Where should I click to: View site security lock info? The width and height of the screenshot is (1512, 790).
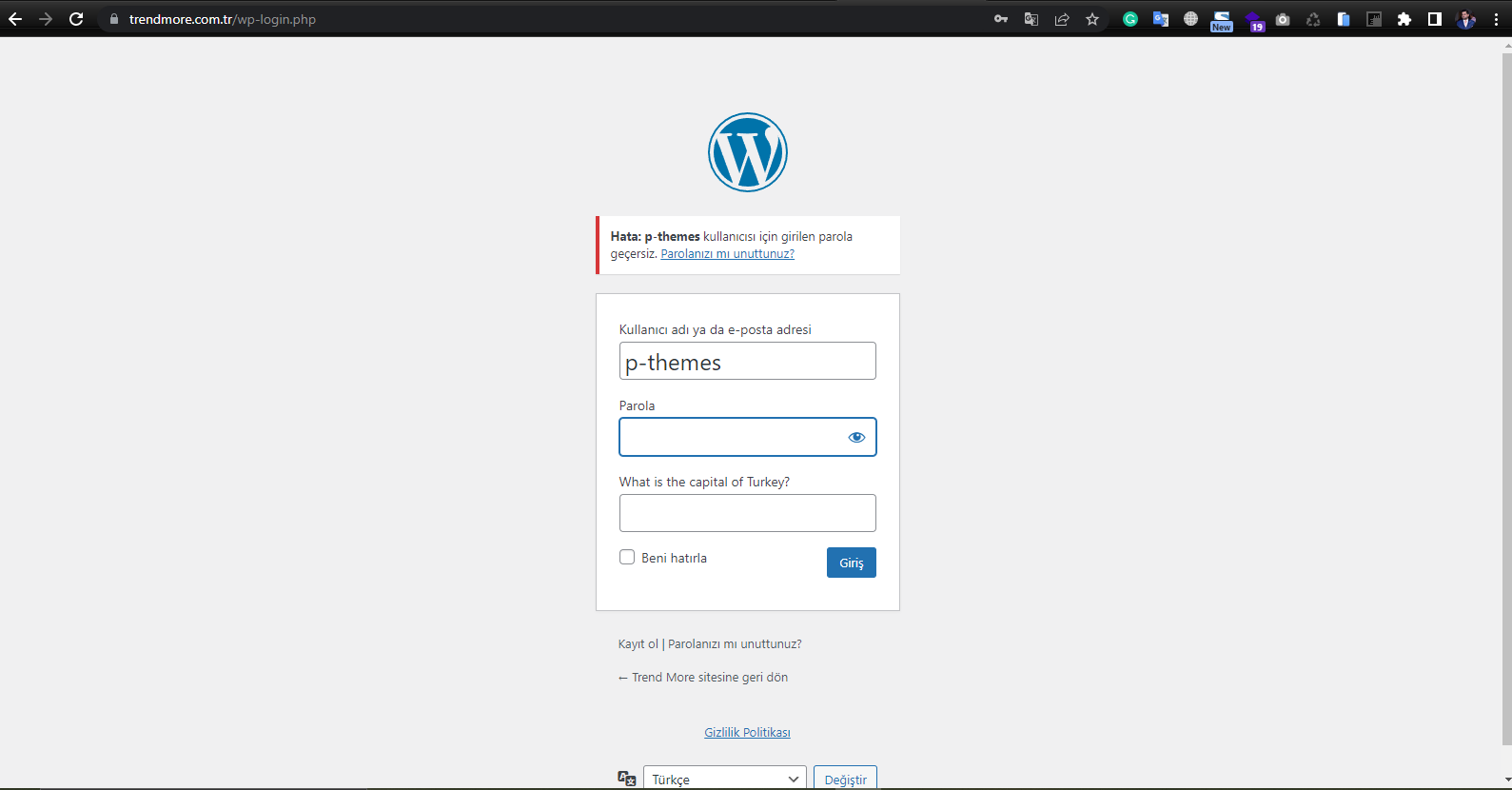(114, 19)
